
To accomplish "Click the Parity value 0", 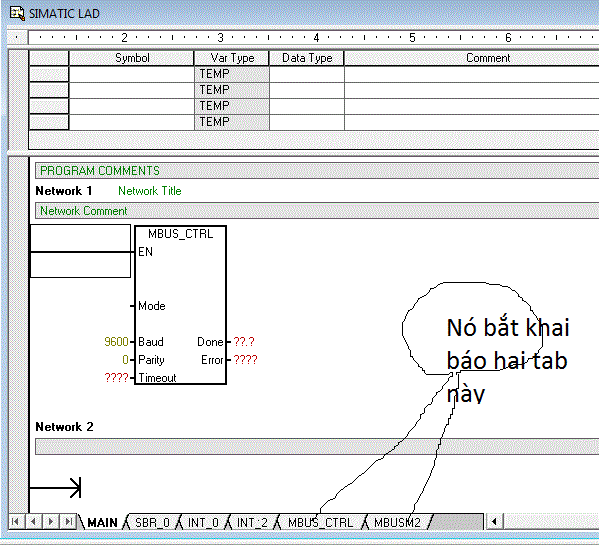I will tap(125, 360).
